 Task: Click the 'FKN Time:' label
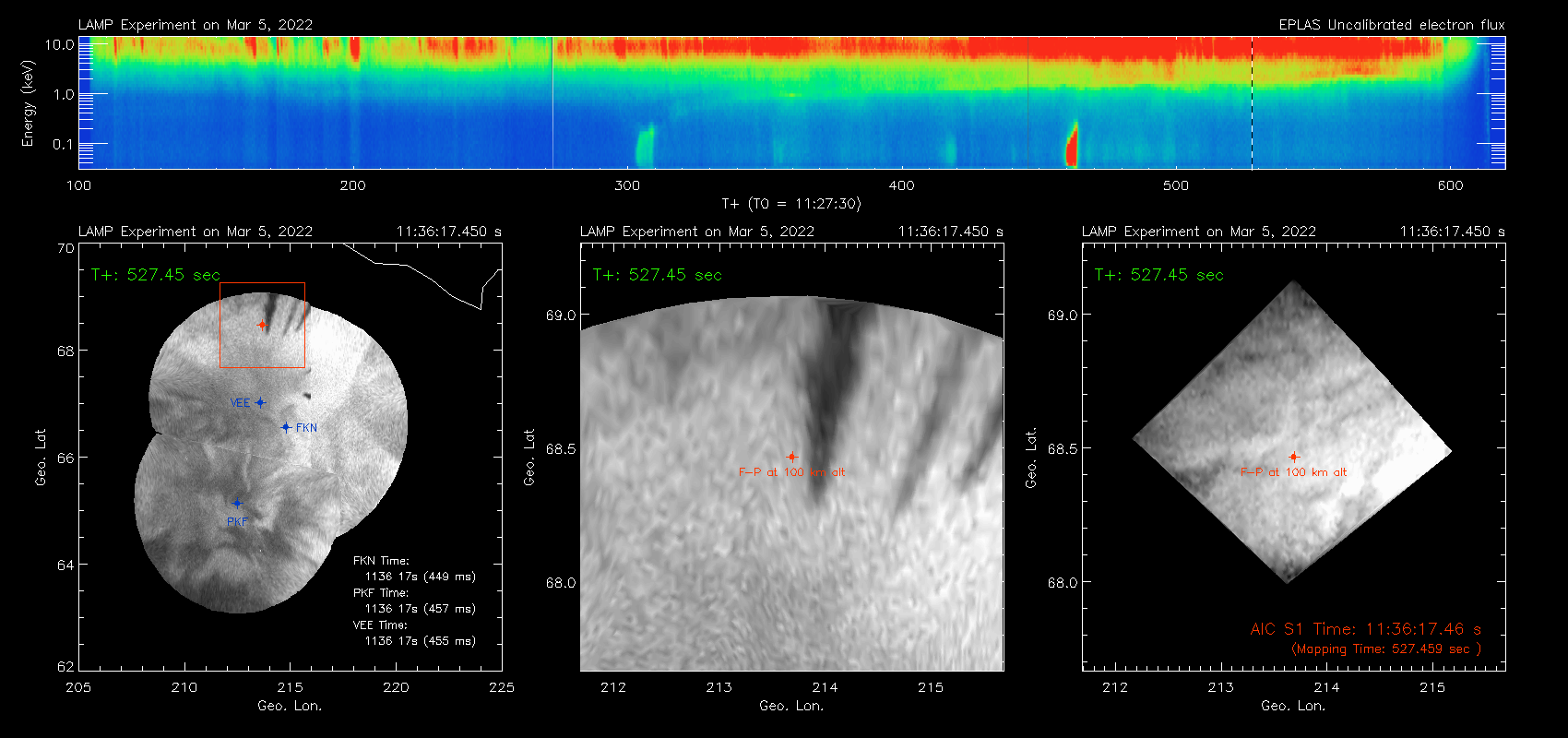381,561
